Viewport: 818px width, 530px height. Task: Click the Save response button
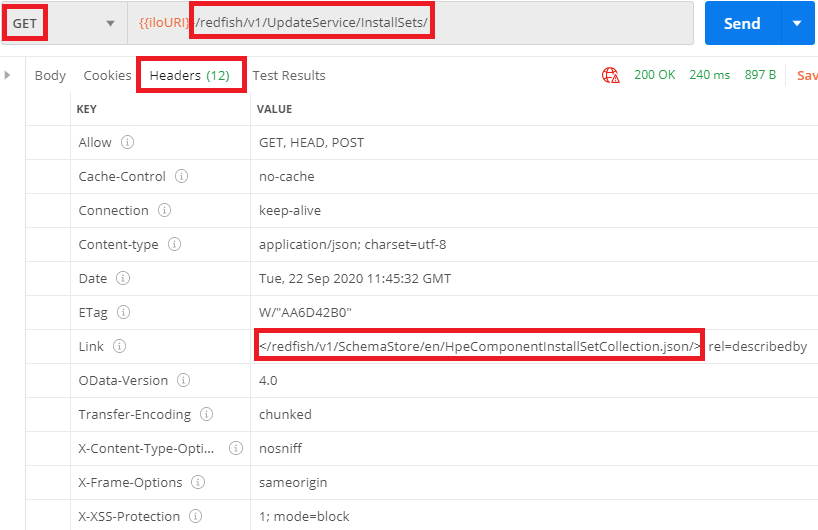pyautogui.click(x=805, y=75)
